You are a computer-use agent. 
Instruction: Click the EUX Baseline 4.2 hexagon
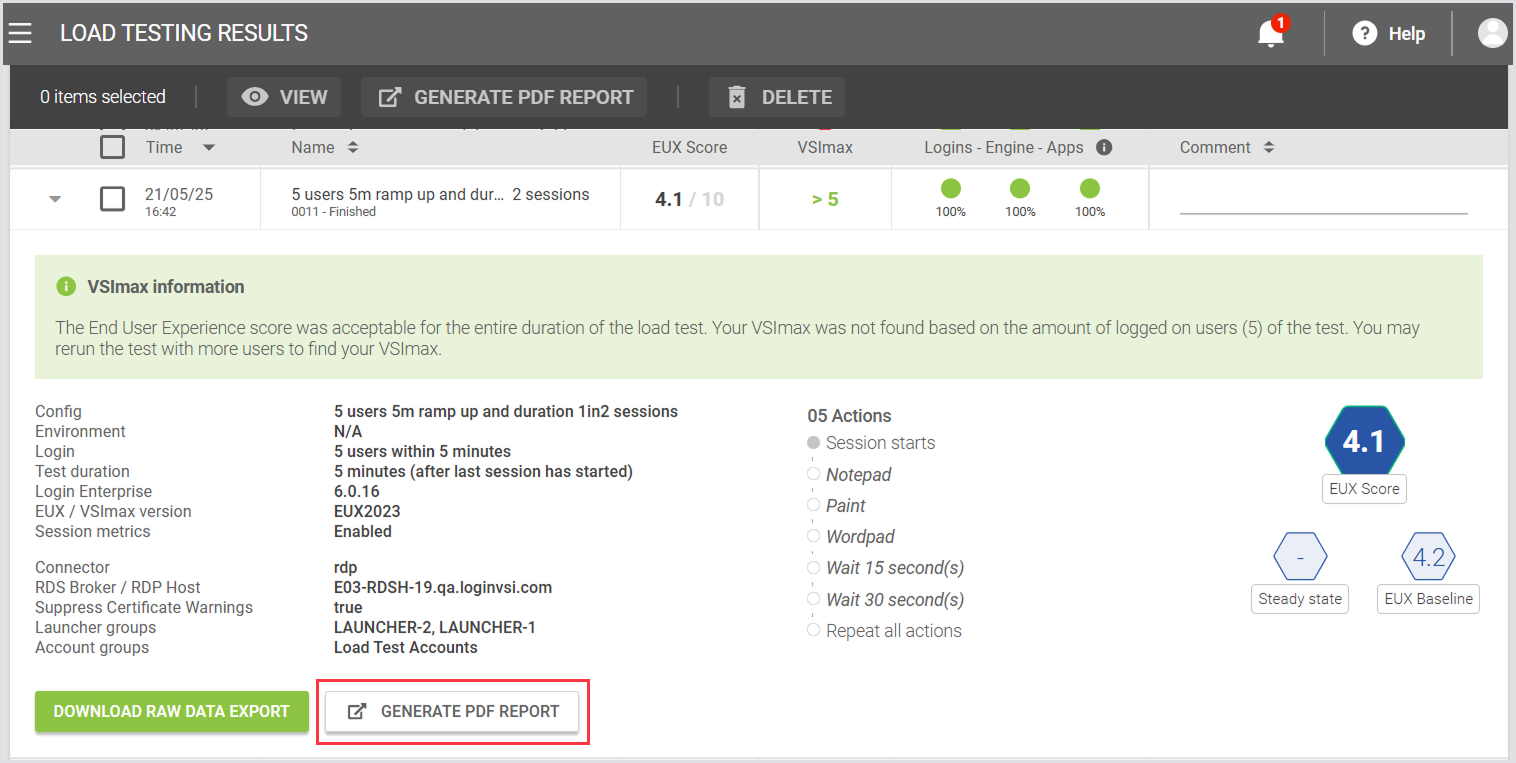[1428, 557]
